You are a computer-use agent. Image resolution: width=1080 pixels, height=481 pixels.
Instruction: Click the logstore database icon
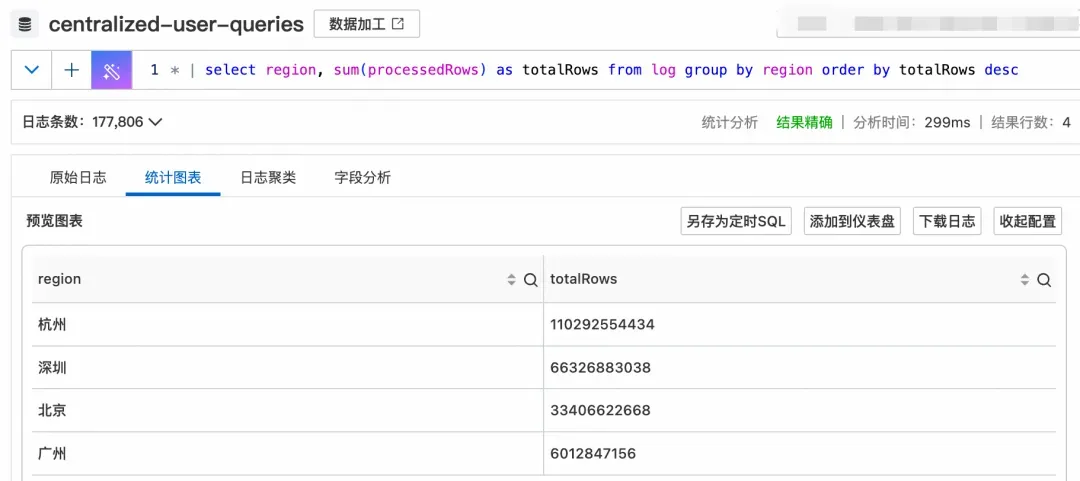click(25, 25)
